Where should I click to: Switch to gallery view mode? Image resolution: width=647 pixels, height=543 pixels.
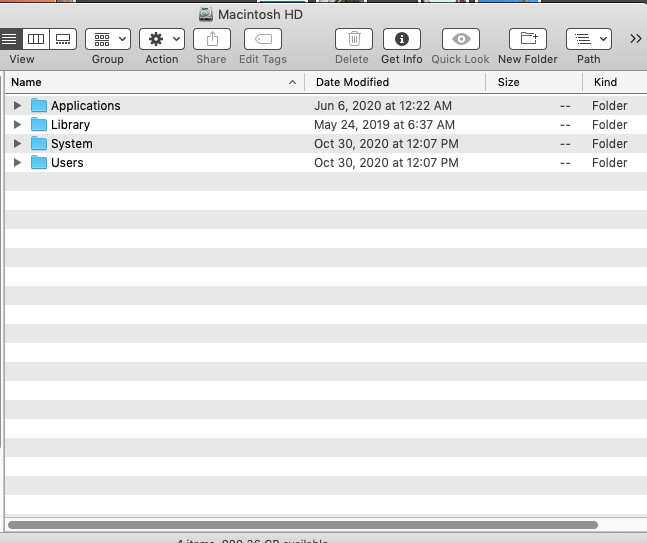coord(63,39)
